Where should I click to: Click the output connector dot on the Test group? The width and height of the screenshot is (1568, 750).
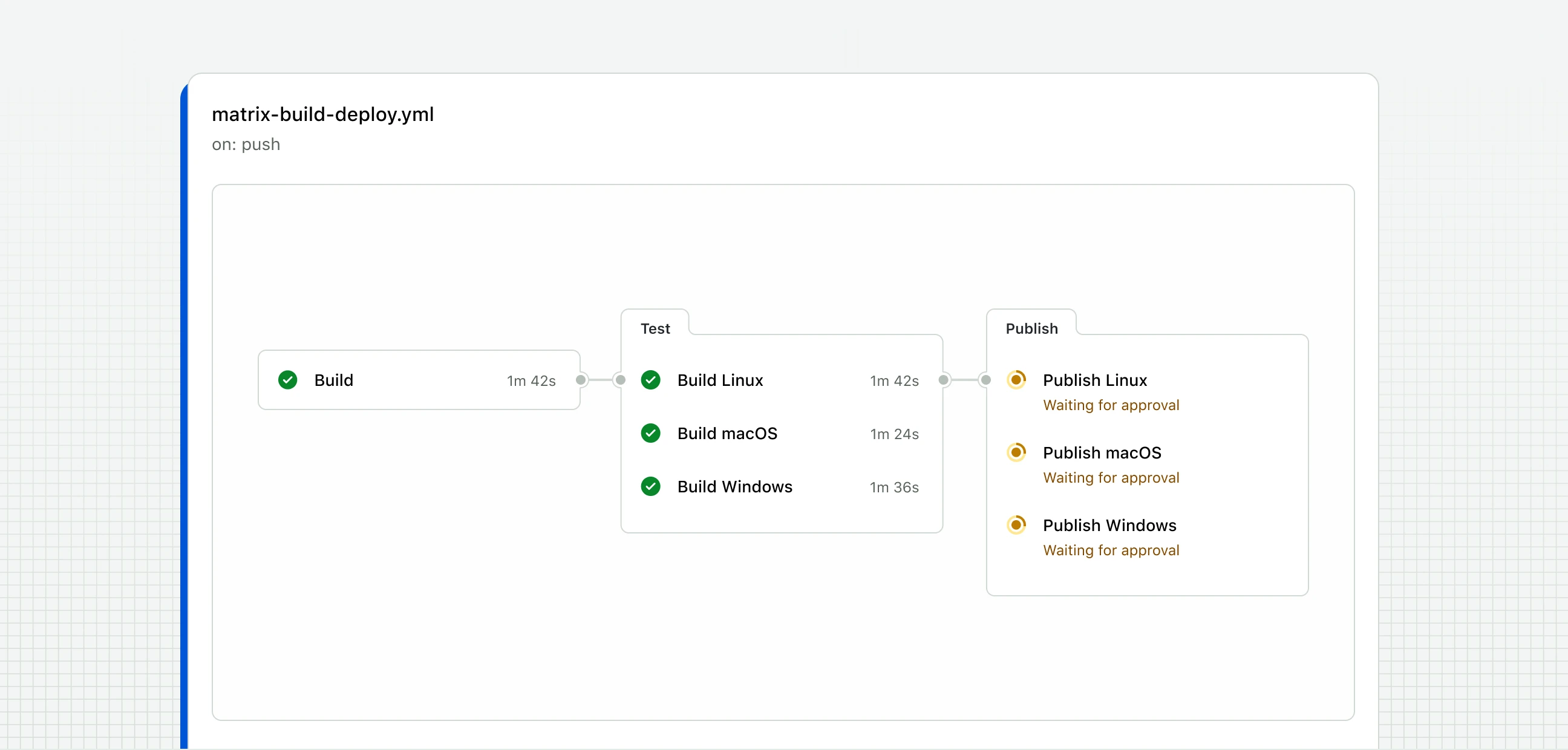944,380
